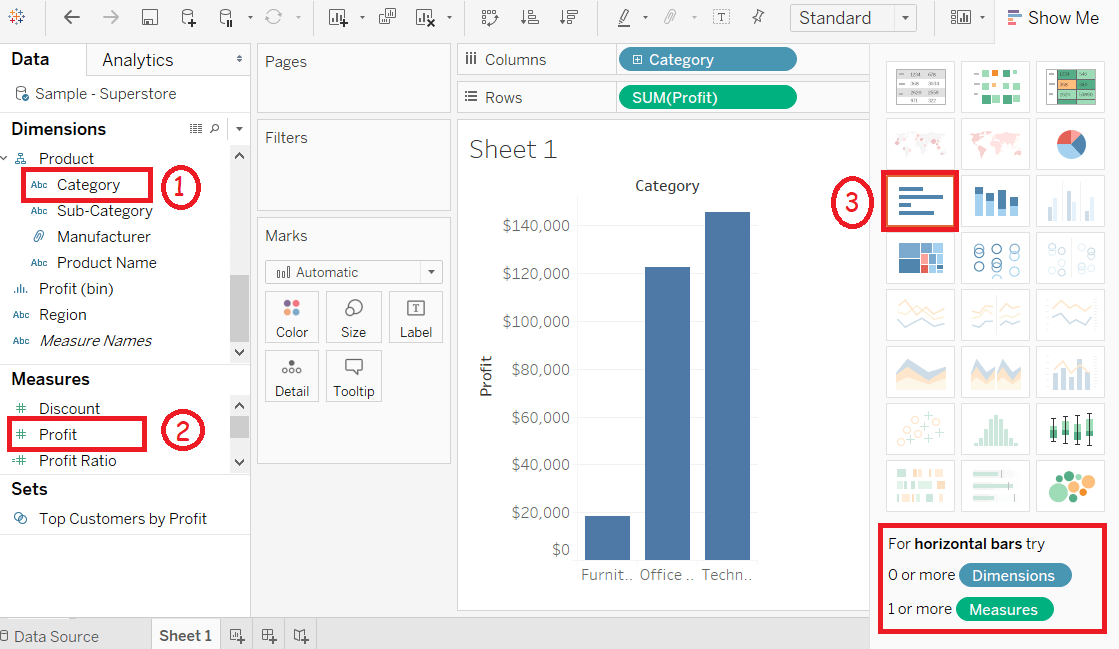
Task: Click the Technology bar in the chart
Action: pos(727,386)
